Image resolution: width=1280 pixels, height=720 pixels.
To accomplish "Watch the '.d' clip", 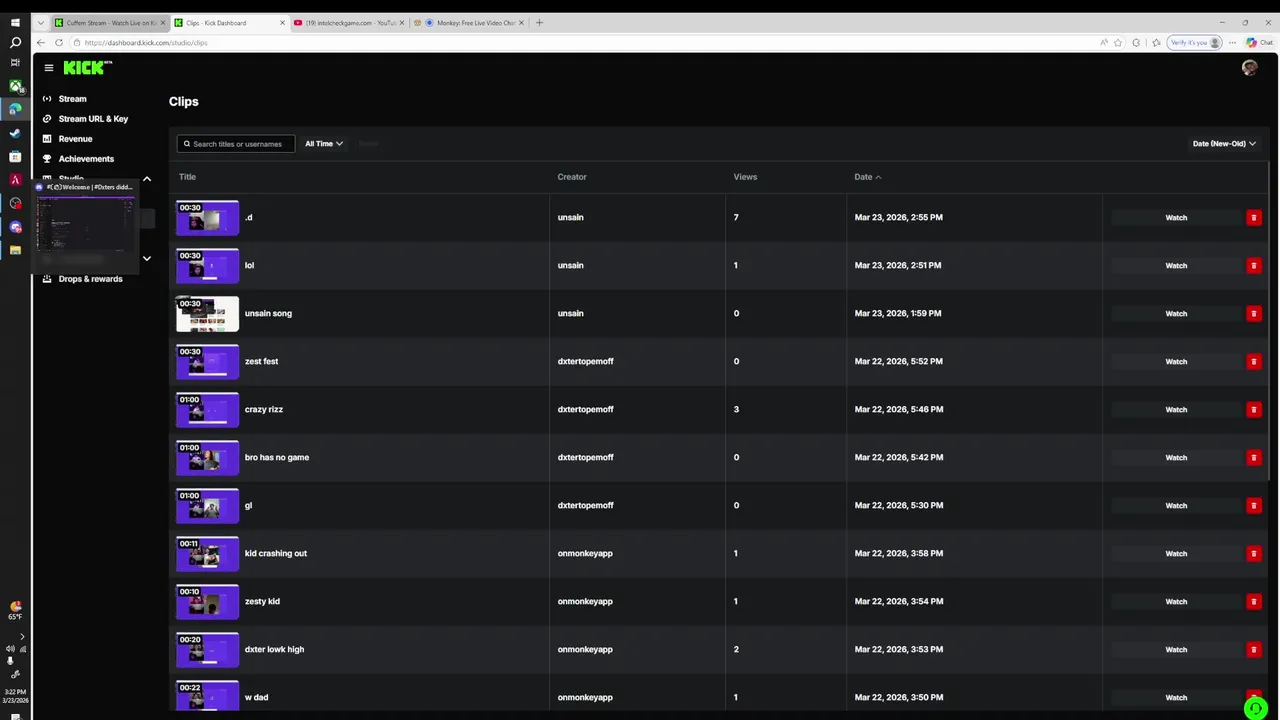I will point(1176,217).
